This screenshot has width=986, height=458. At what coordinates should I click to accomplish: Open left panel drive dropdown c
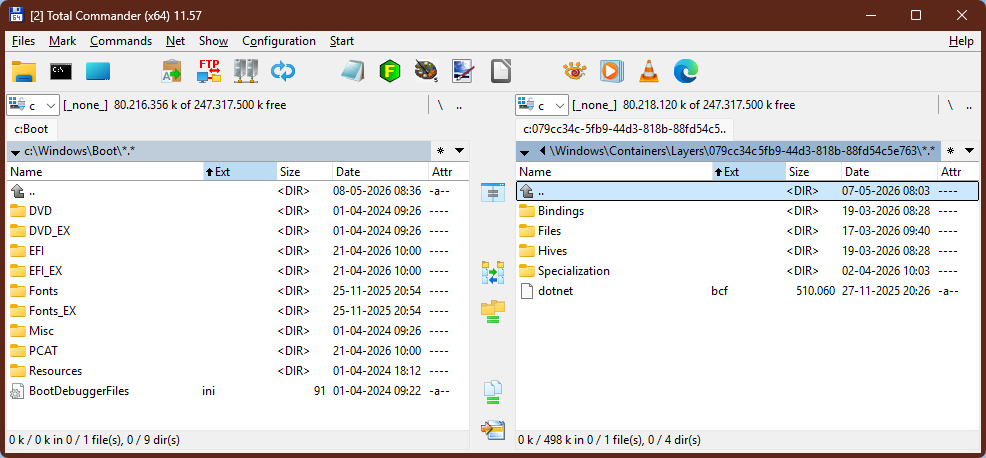[33, 105]
